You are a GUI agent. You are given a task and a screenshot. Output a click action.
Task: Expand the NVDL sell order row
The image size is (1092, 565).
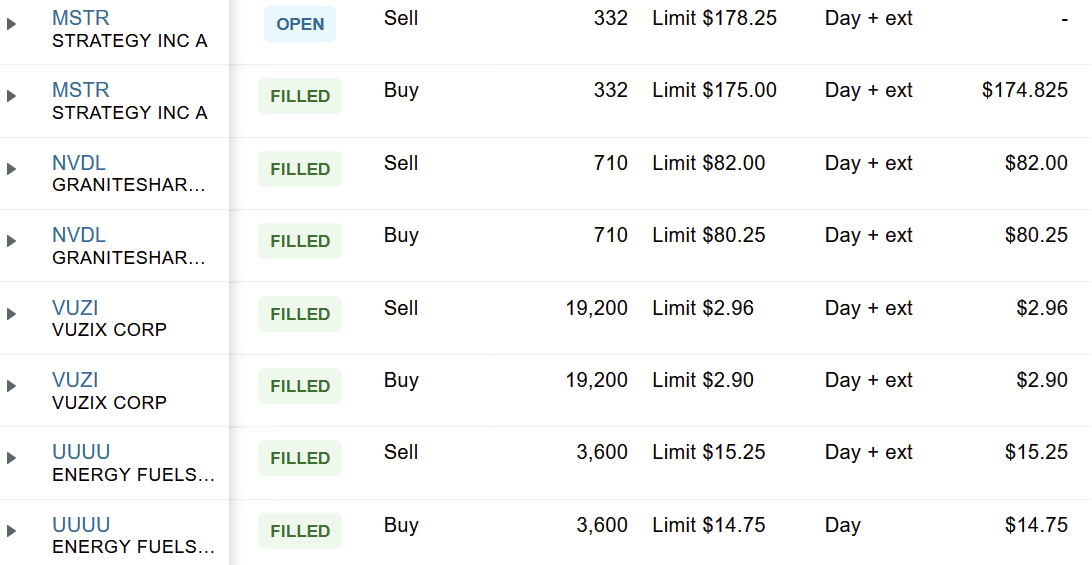11,169
